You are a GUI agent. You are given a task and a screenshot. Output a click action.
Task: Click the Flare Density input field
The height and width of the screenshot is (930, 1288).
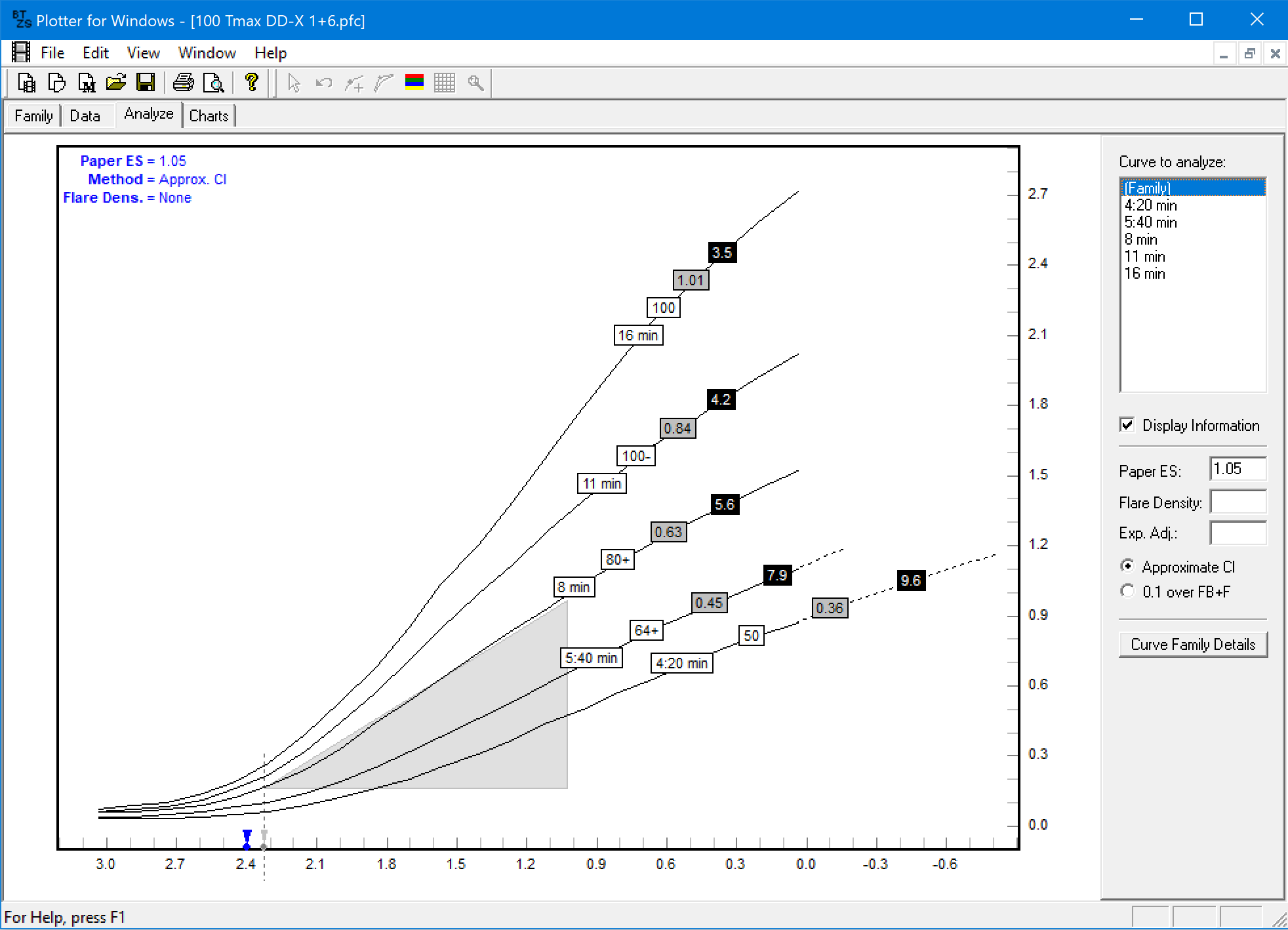[1238, 502]
